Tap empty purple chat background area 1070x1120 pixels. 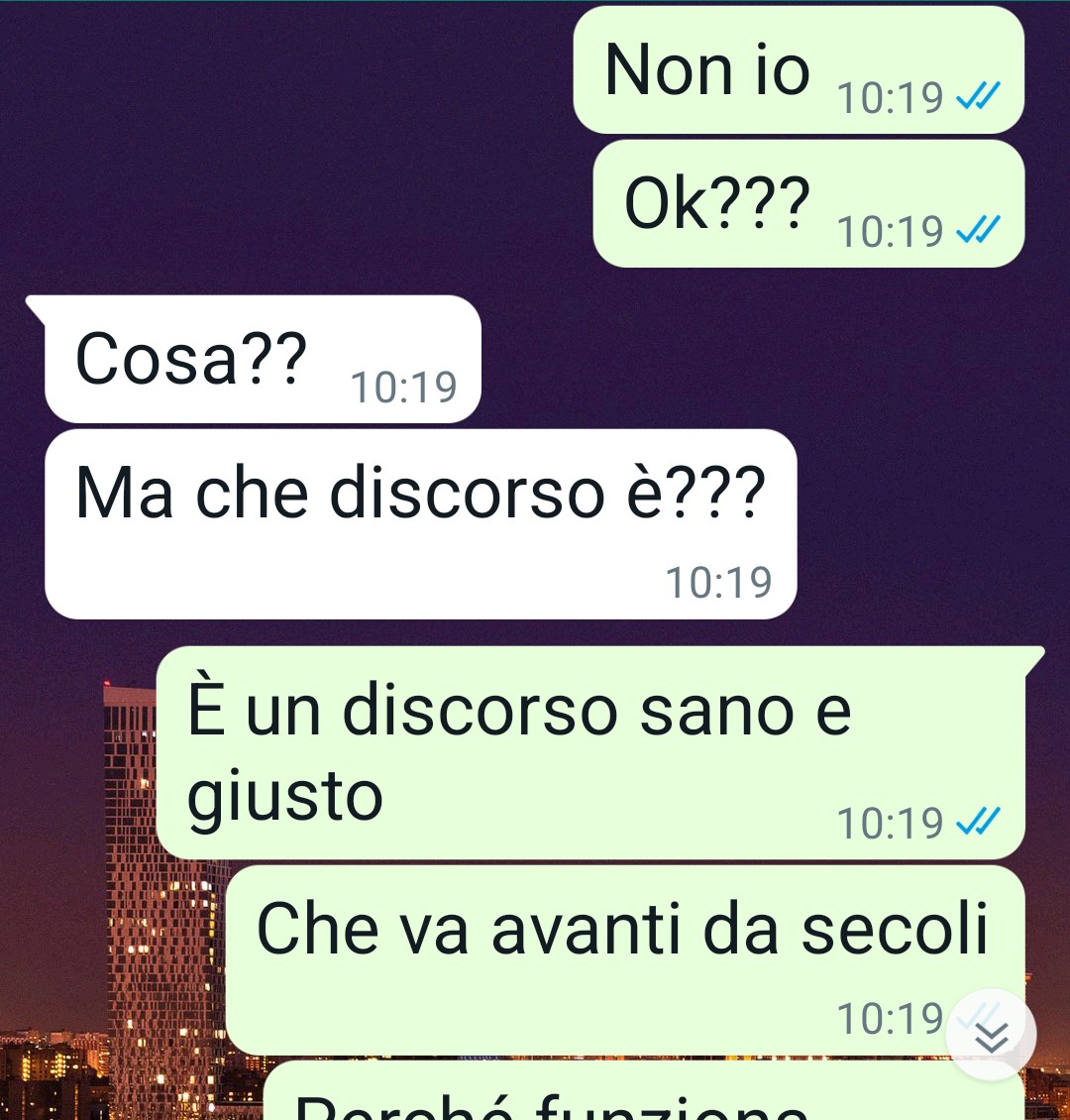point(285,143)
